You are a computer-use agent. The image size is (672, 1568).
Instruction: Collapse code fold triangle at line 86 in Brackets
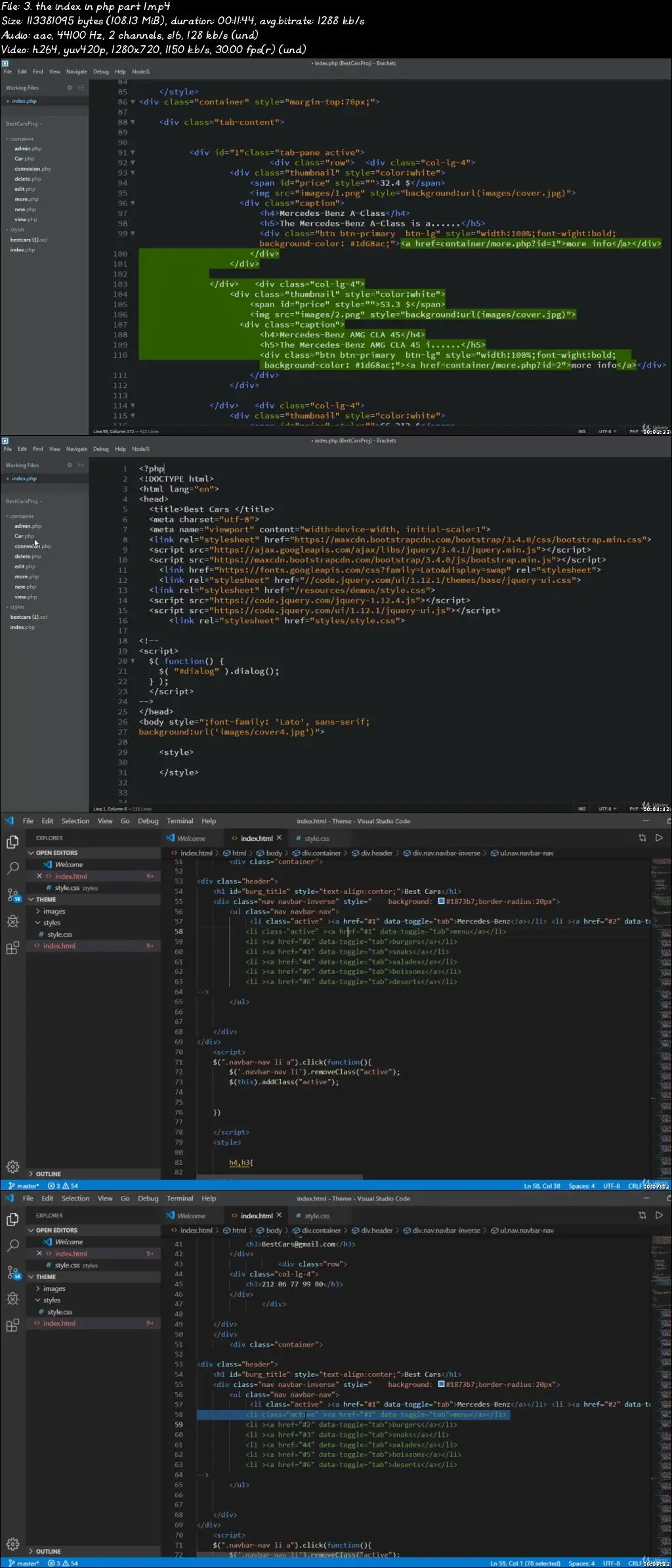pyautogui.click(x=133, y=102)
